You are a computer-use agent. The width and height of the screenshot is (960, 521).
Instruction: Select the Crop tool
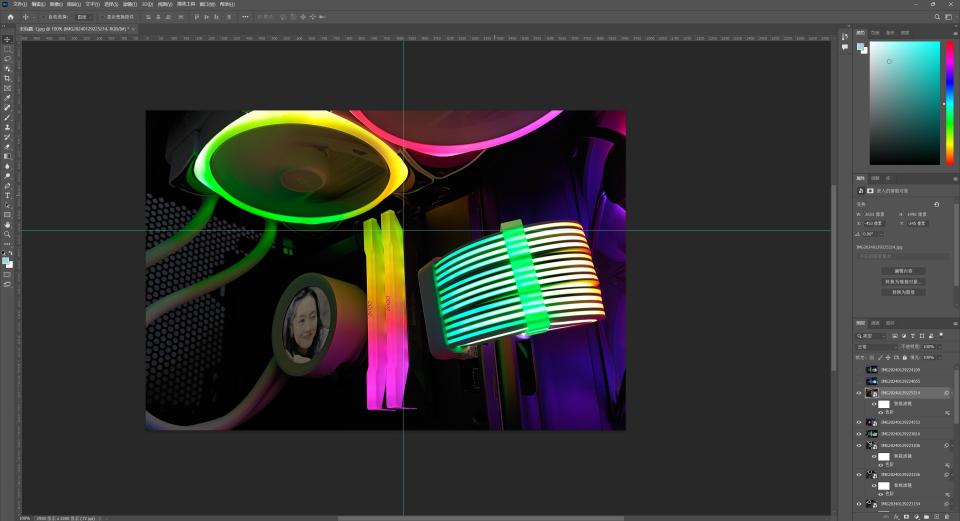(7, 78)
